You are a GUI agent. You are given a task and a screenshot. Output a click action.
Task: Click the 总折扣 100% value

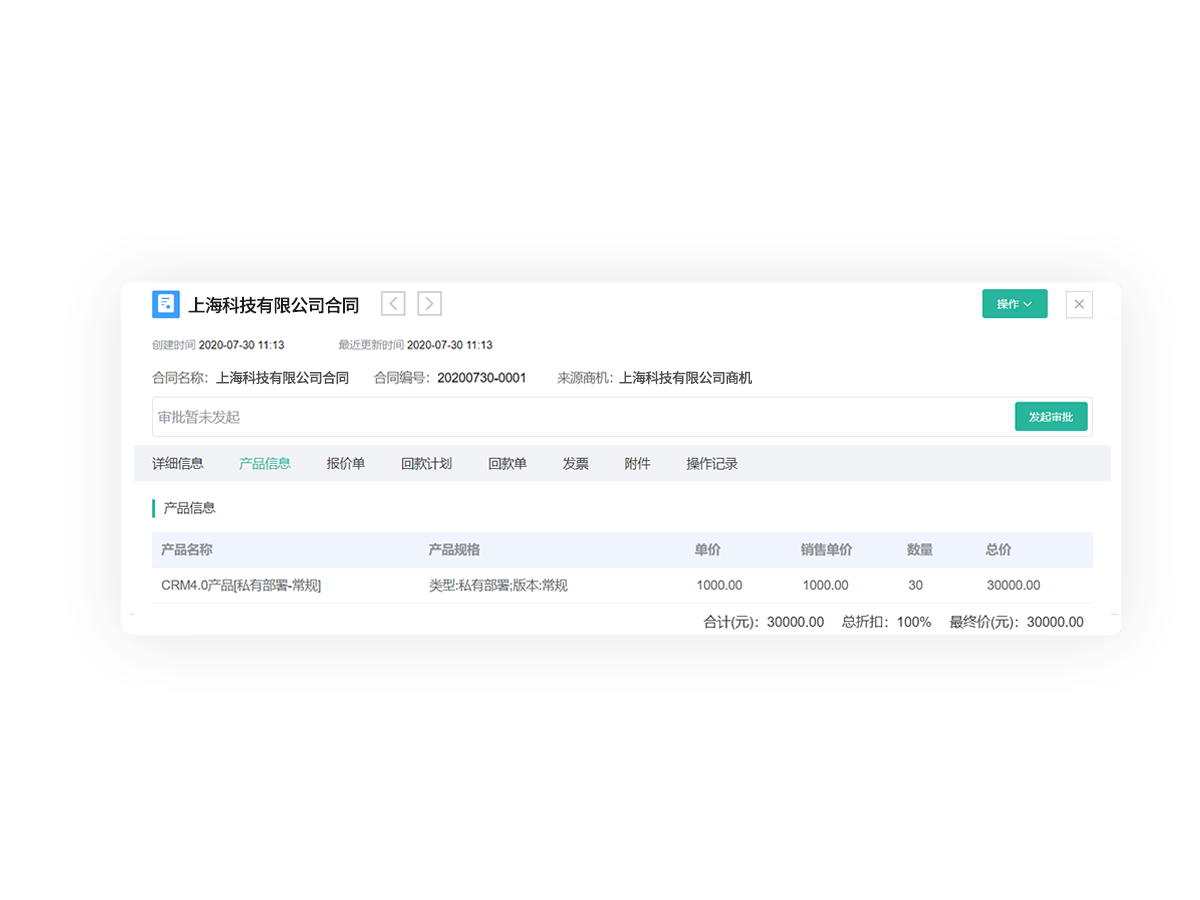click(x=914, y=622)
